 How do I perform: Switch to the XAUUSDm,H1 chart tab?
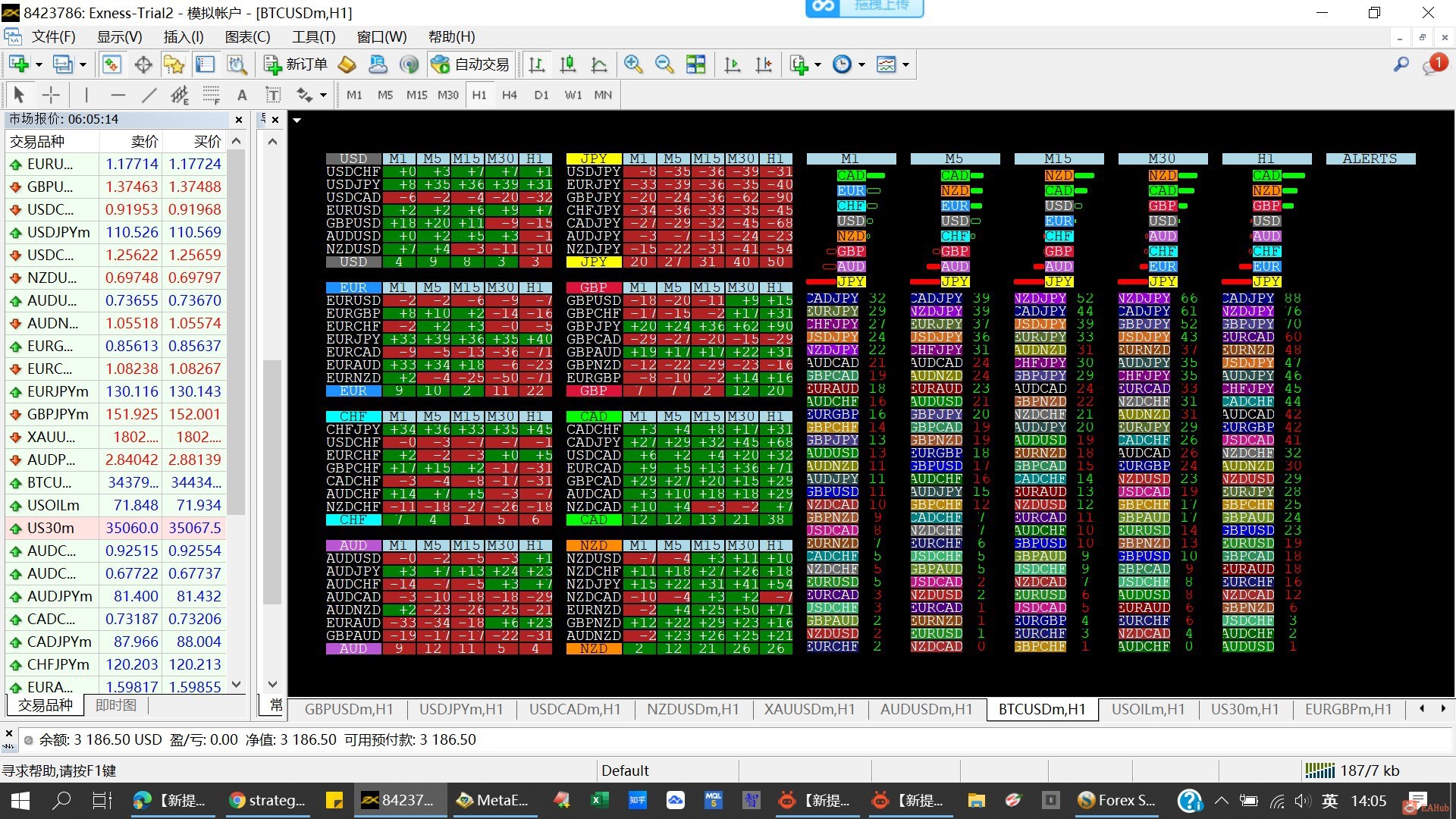[x=809, y=709]
